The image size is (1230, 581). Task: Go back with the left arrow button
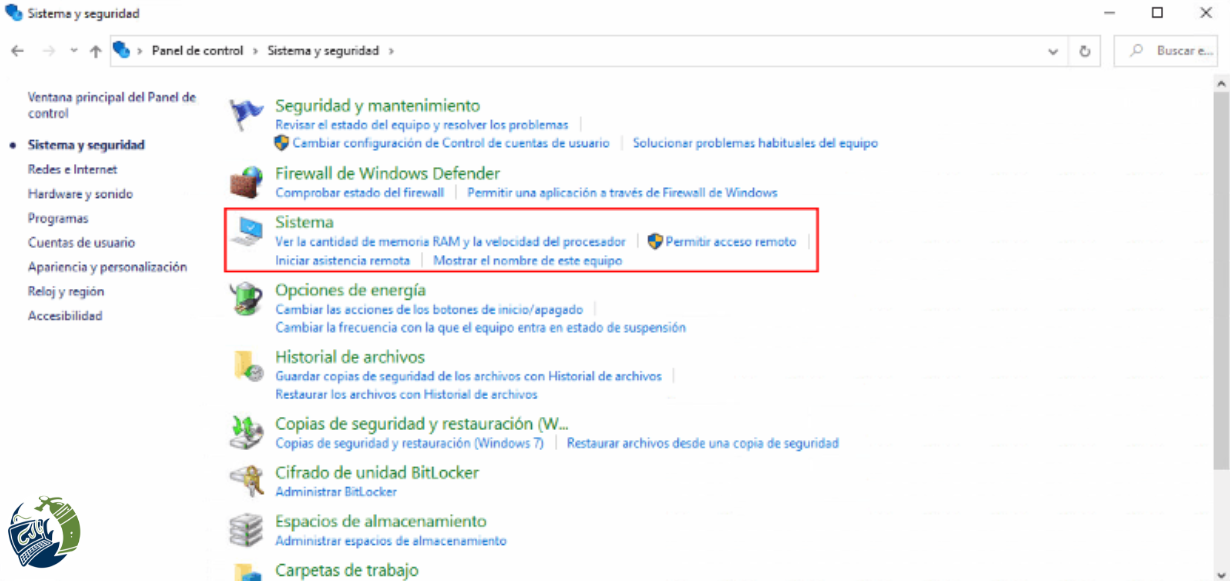pyautogui.click(x=17, y=50)
